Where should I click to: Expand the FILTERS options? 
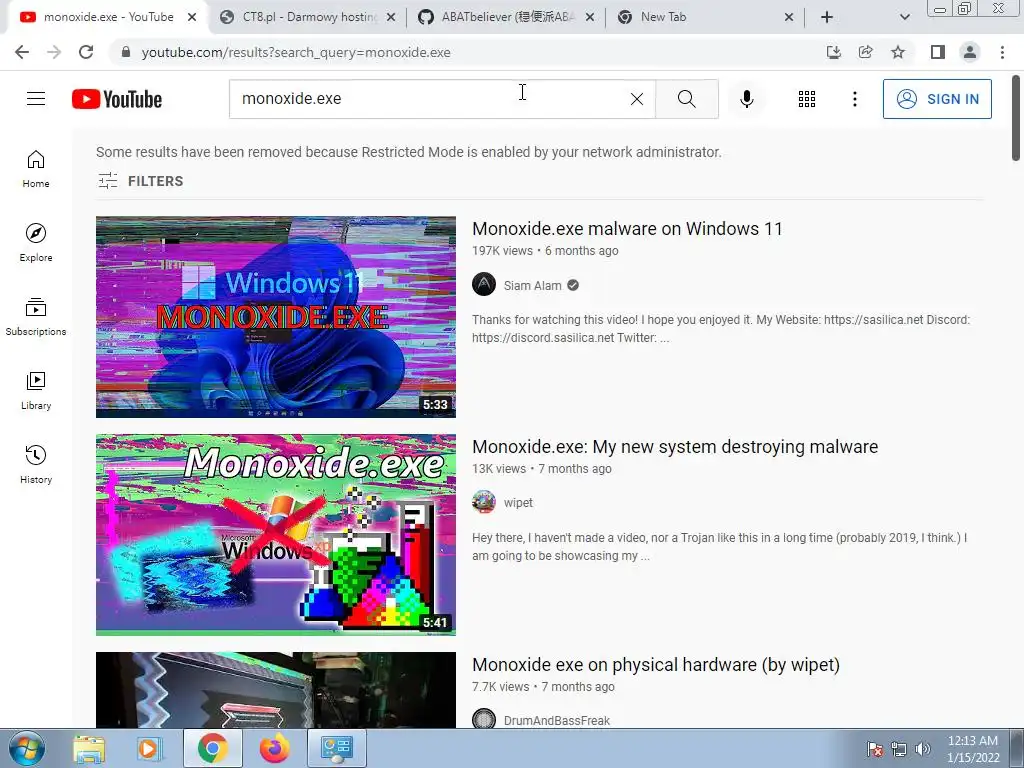click(140, 181)
